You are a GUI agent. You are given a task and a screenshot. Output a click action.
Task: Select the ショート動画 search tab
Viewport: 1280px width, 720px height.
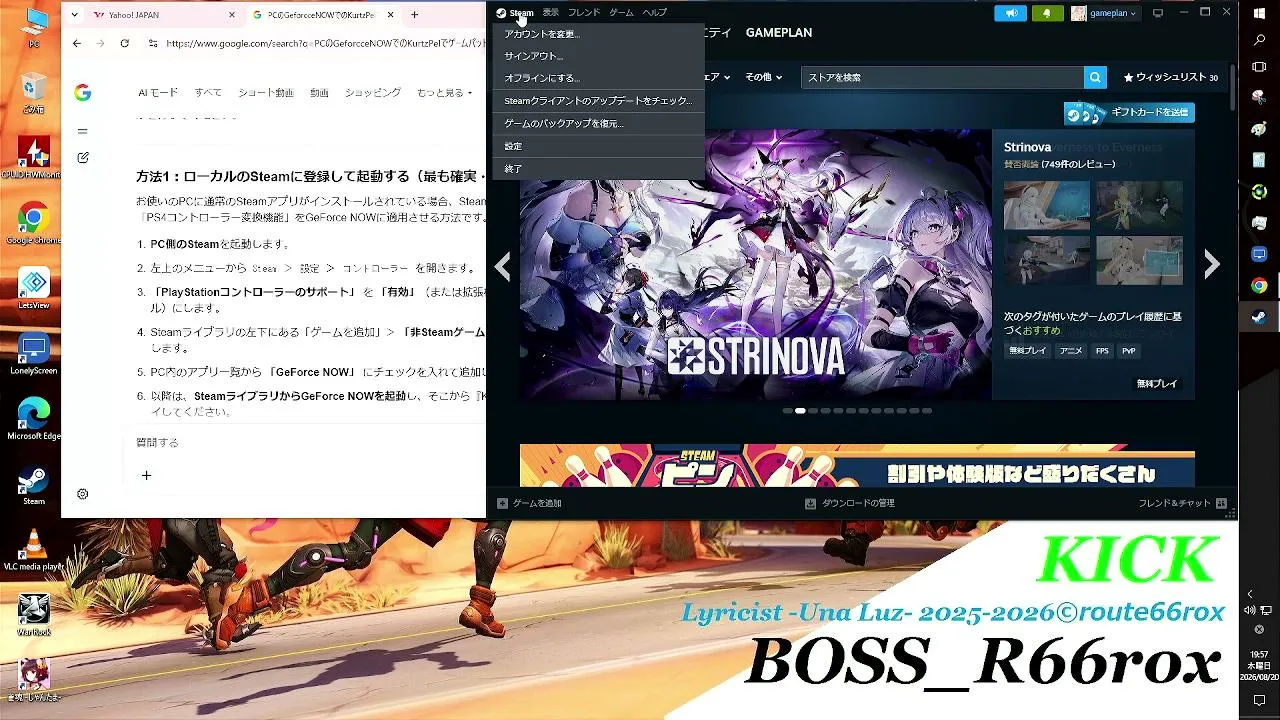tap(266, 93)
